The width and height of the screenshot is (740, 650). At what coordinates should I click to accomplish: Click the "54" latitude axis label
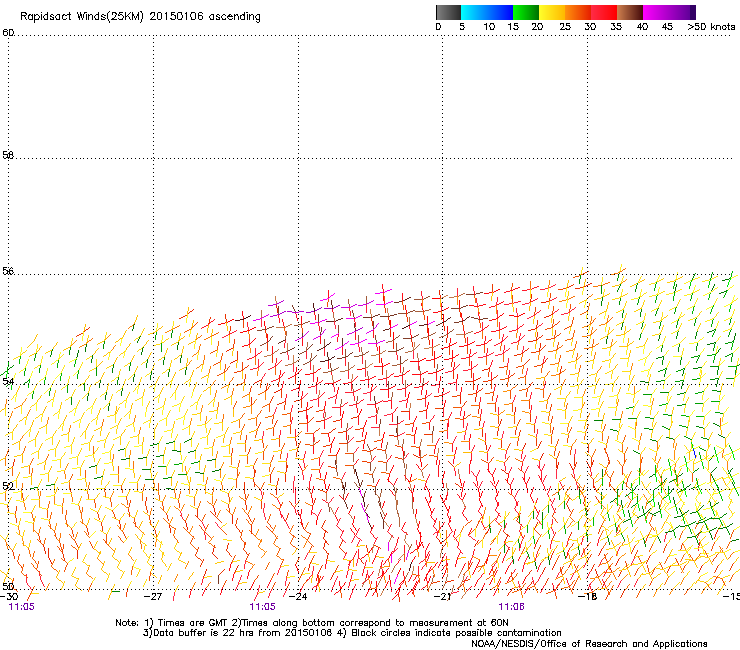[x=8, y=381]
